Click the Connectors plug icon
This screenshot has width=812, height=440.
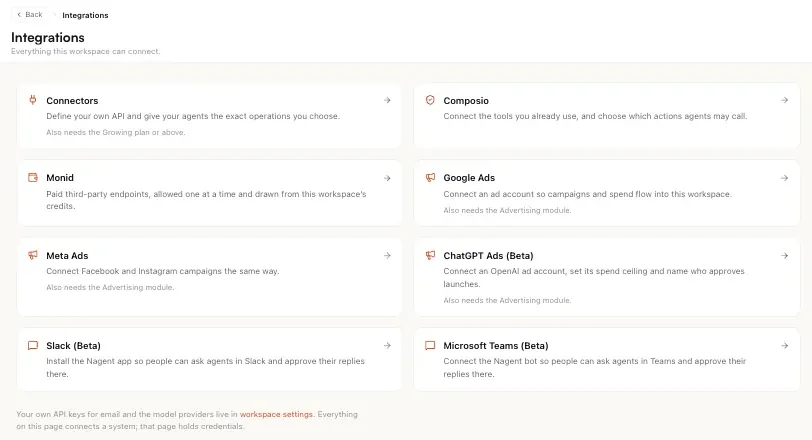(33, 100)
